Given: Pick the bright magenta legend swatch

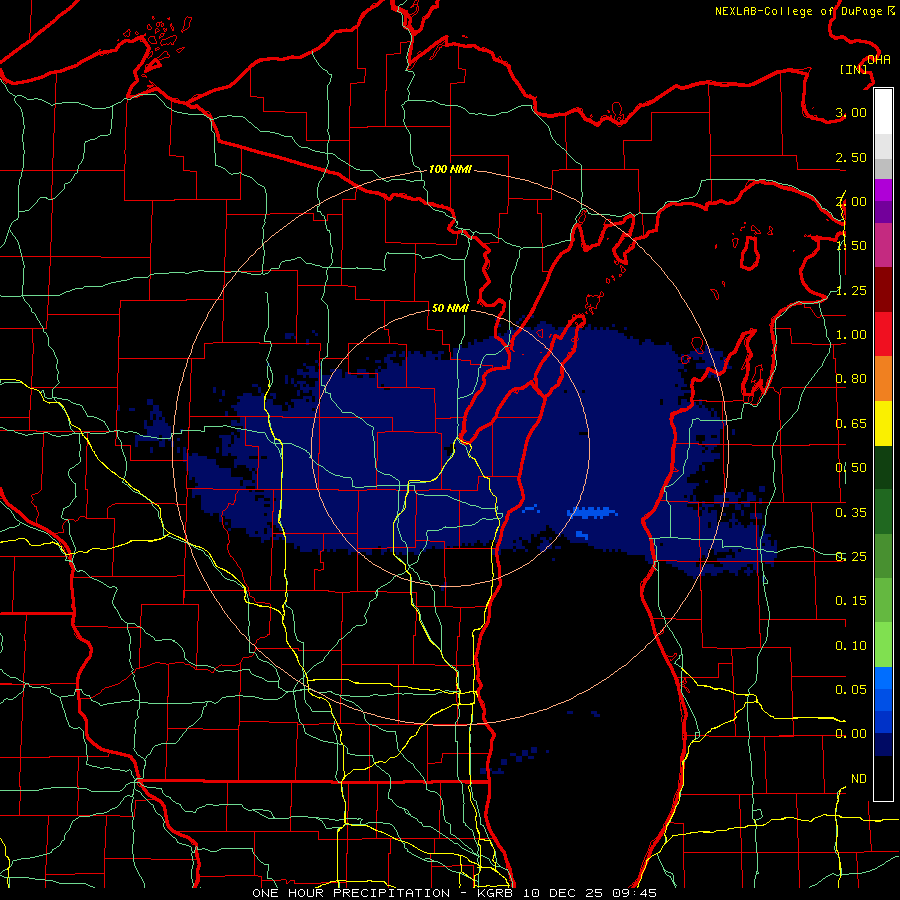Looking at the screenshot, I should (x=883, y=190).
